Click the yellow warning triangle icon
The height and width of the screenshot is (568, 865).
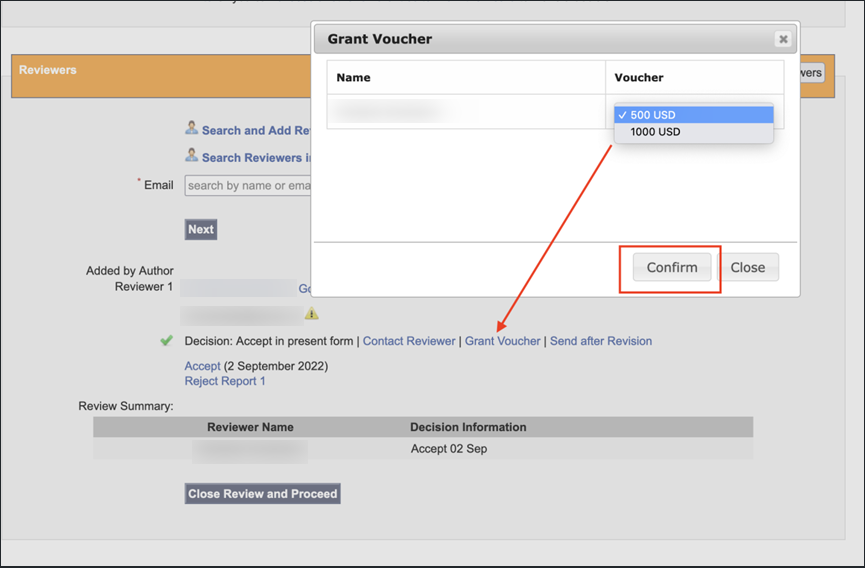point(312,314)
